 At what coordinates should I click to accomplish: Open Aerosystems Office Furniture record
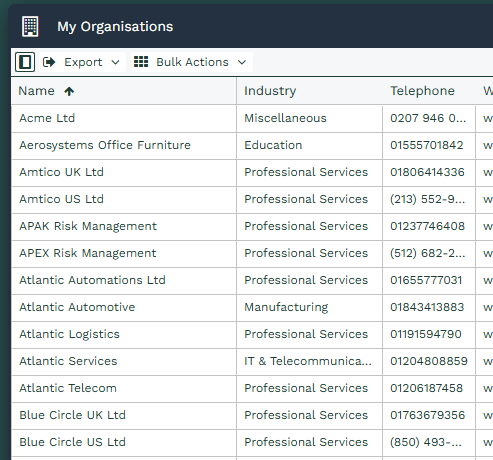click(x=105, y=145)
